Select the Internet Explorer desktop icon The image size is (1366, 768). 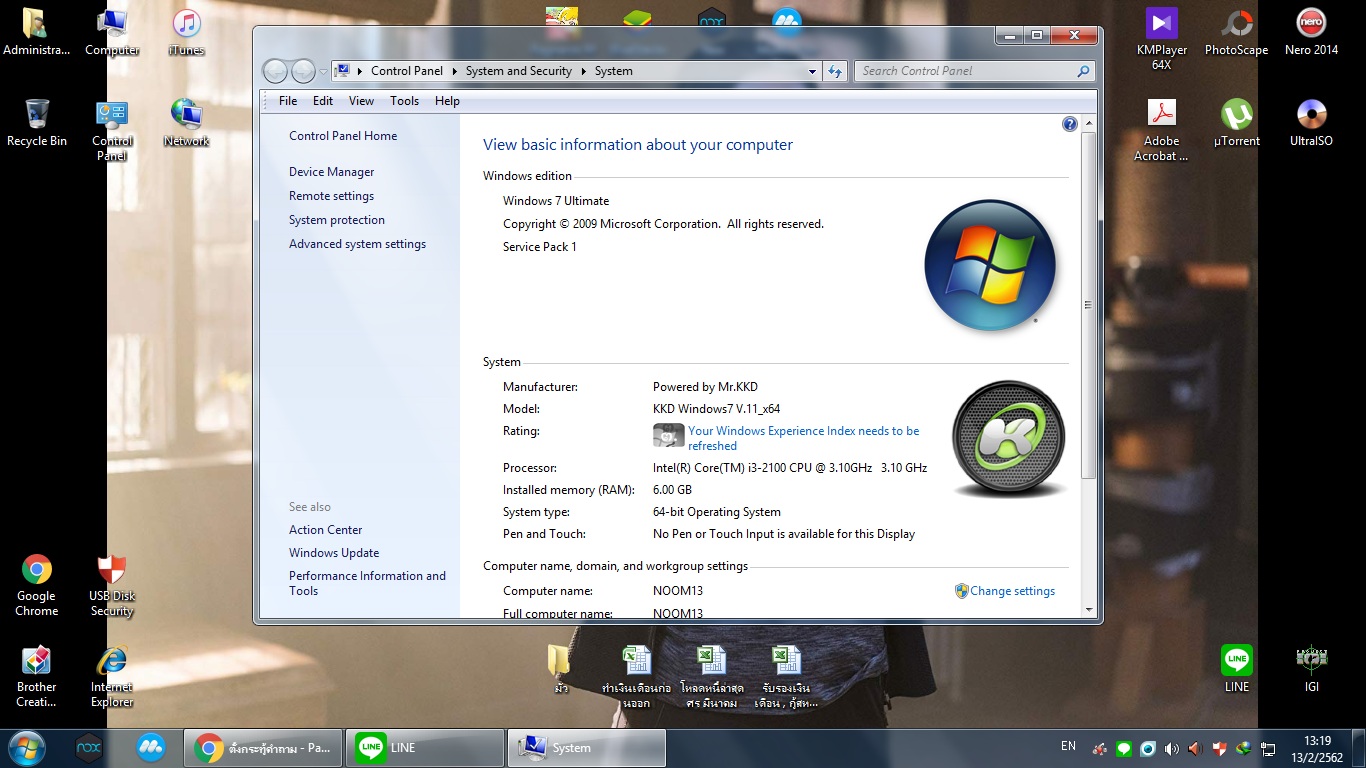pyautogui.click(x=112, y=677)
